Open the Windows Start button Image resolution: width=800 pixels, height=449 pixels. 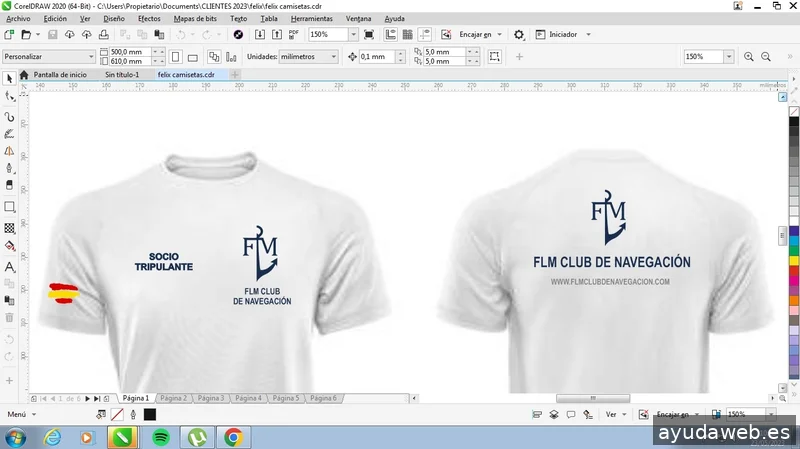[x=15, y=438]
